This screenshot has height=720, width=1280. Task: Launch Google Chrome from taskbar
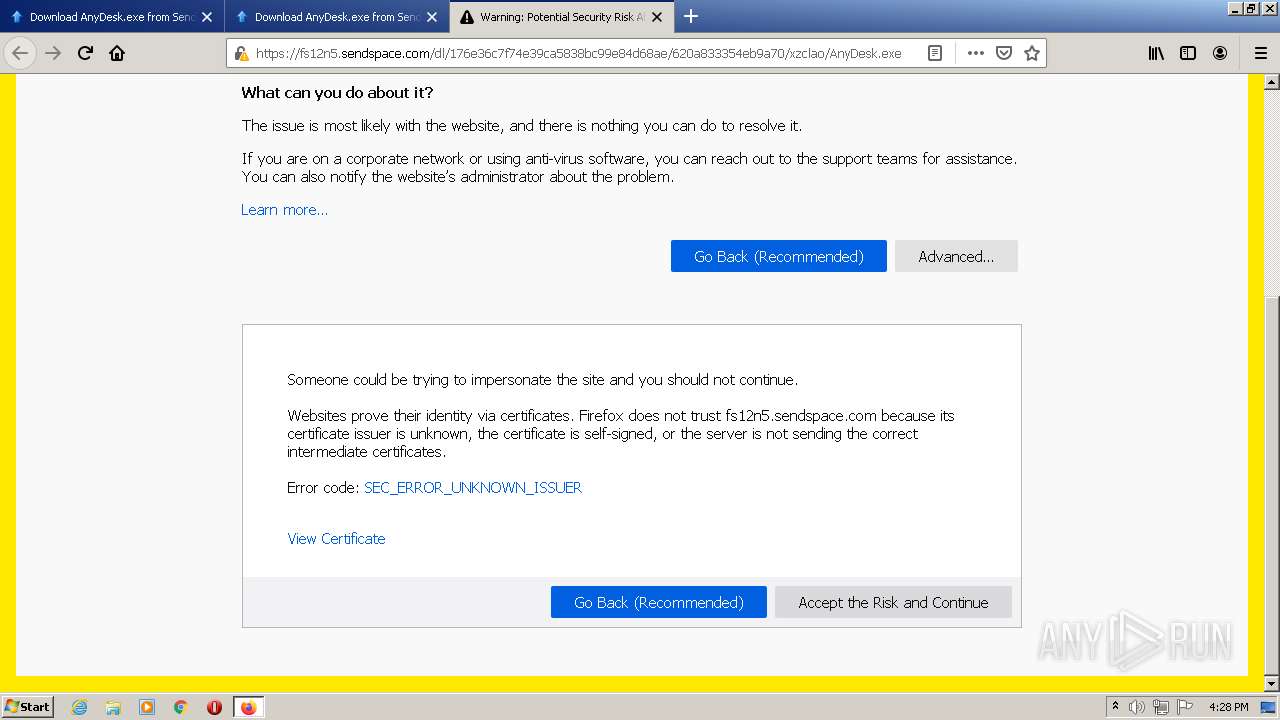(x=181, y=707)
